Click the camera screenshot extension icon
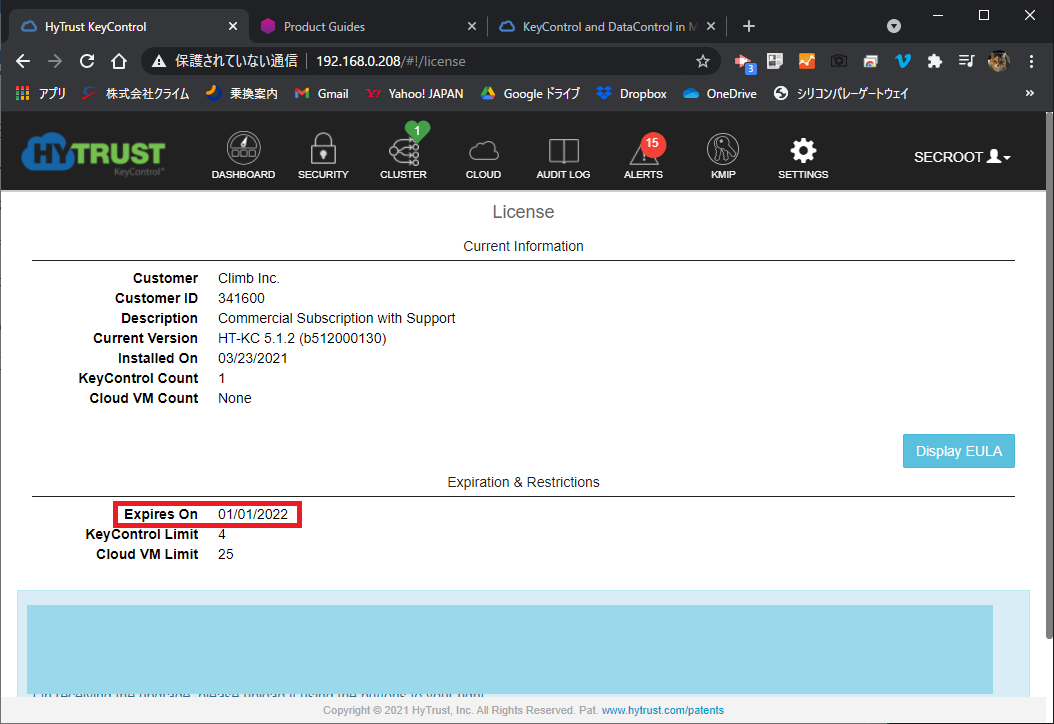Viewport: 1054px width, 724px height. point(838,61)
